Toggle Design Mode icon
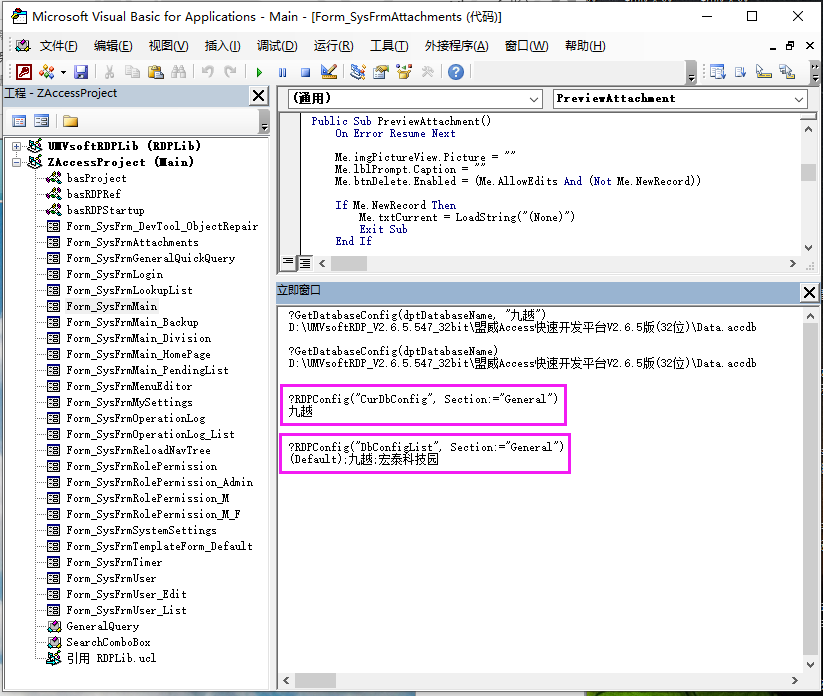 (x=329, y=72)
